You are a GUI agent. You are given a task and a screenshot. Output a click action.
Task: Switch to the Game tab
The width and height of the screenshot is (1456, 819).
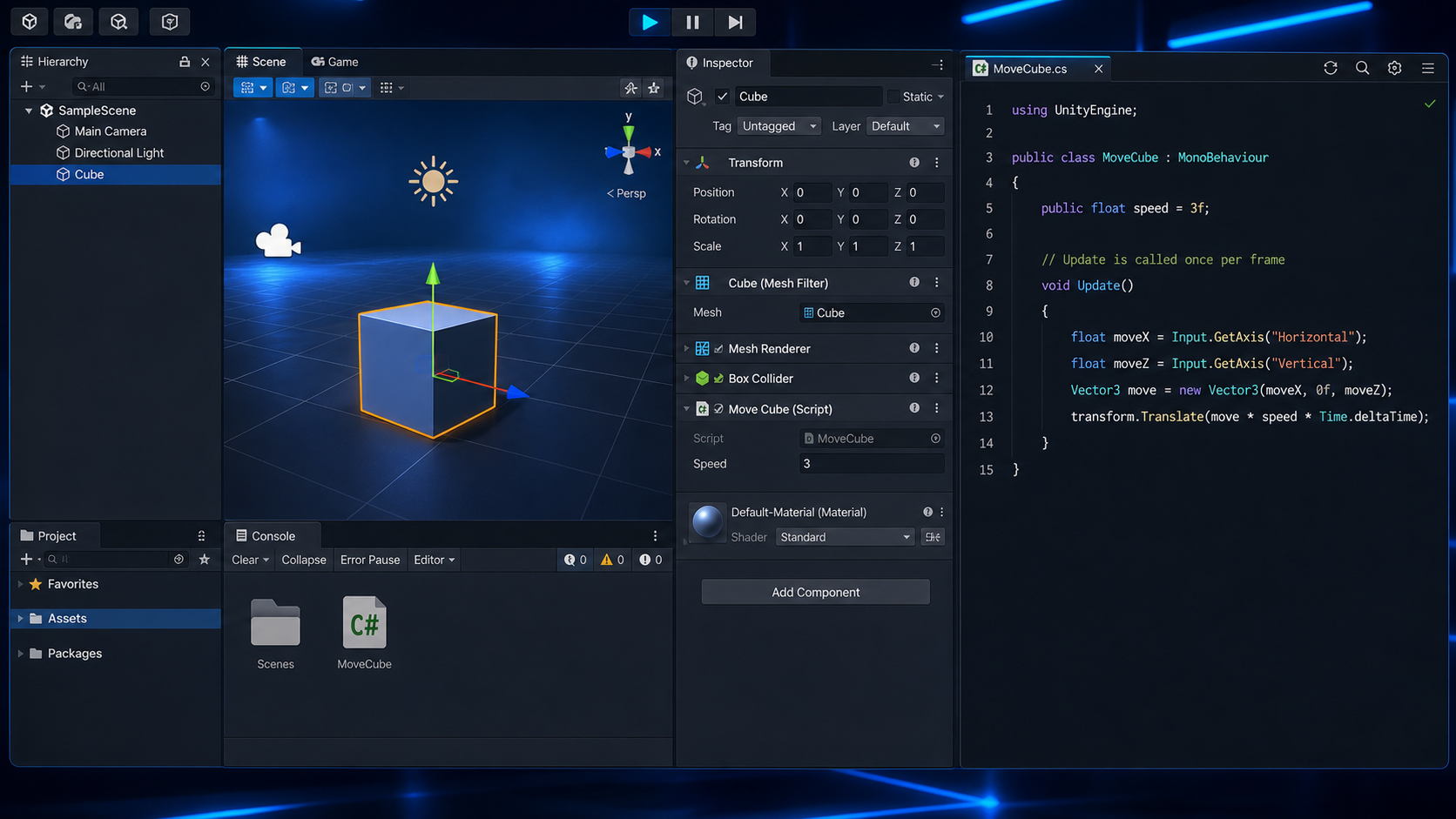[x=335, y=62]
